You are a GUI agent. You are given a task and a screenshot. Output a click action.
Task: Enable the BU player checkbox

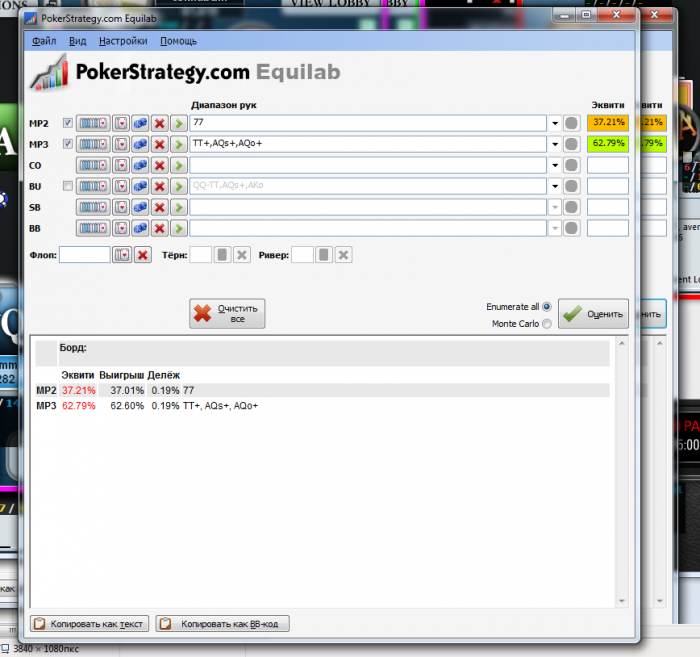tap(67, 185)
